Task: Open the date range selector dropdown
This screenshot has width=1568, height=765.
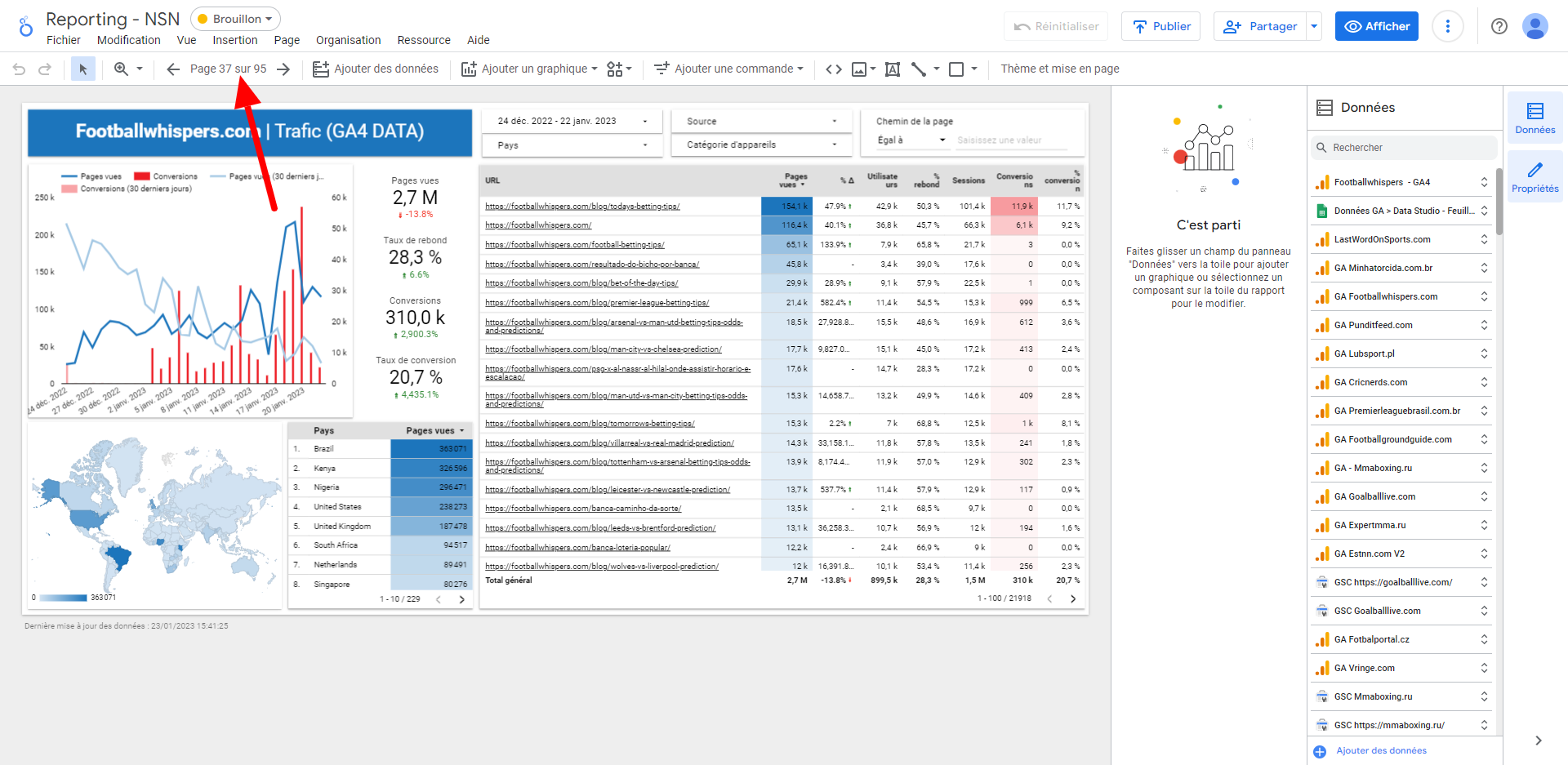Action: (569, 121)
